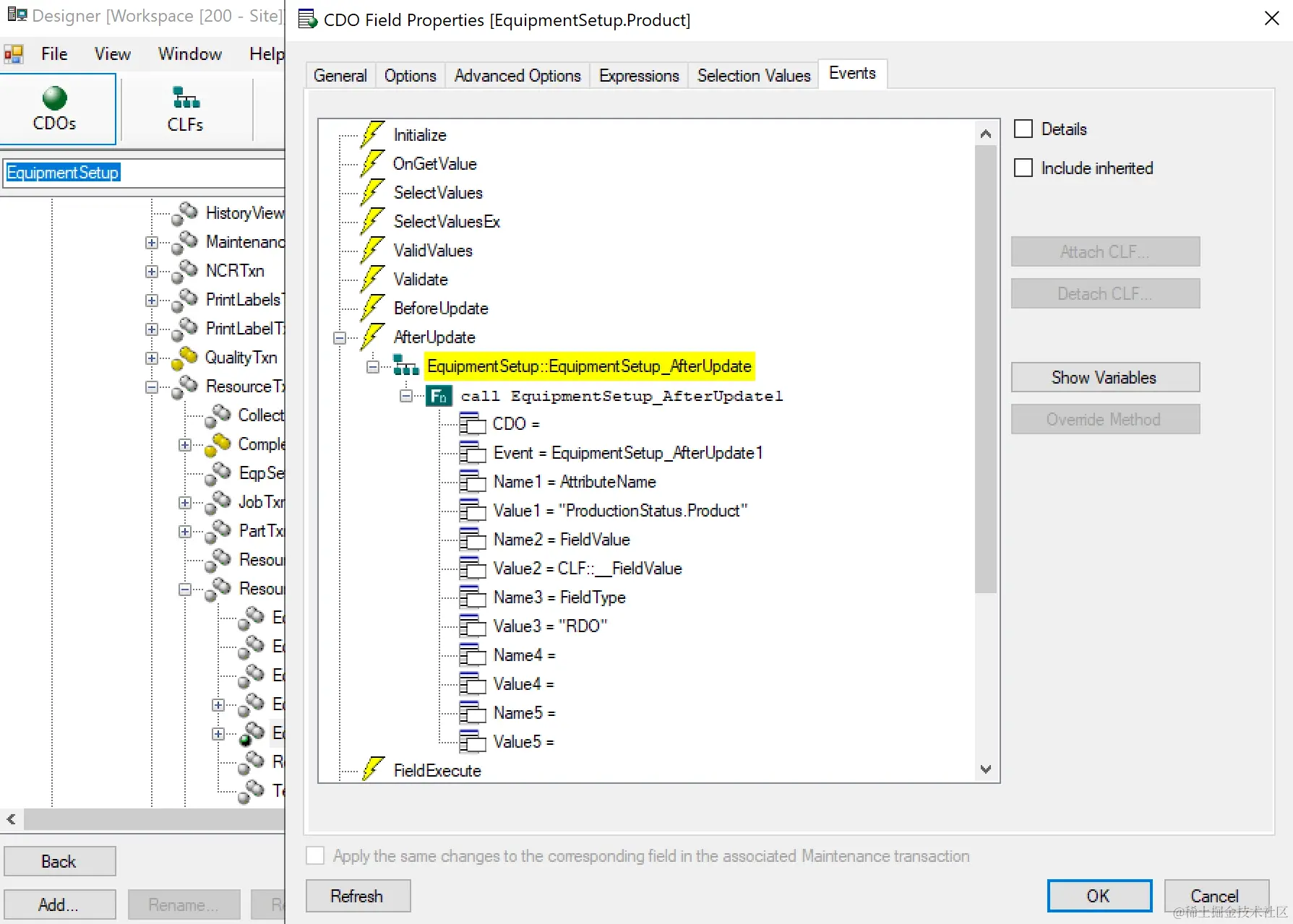Click the NCRTxn CDO node icon
Screen dimensions: 1293x924
click(x=185, y=271)
